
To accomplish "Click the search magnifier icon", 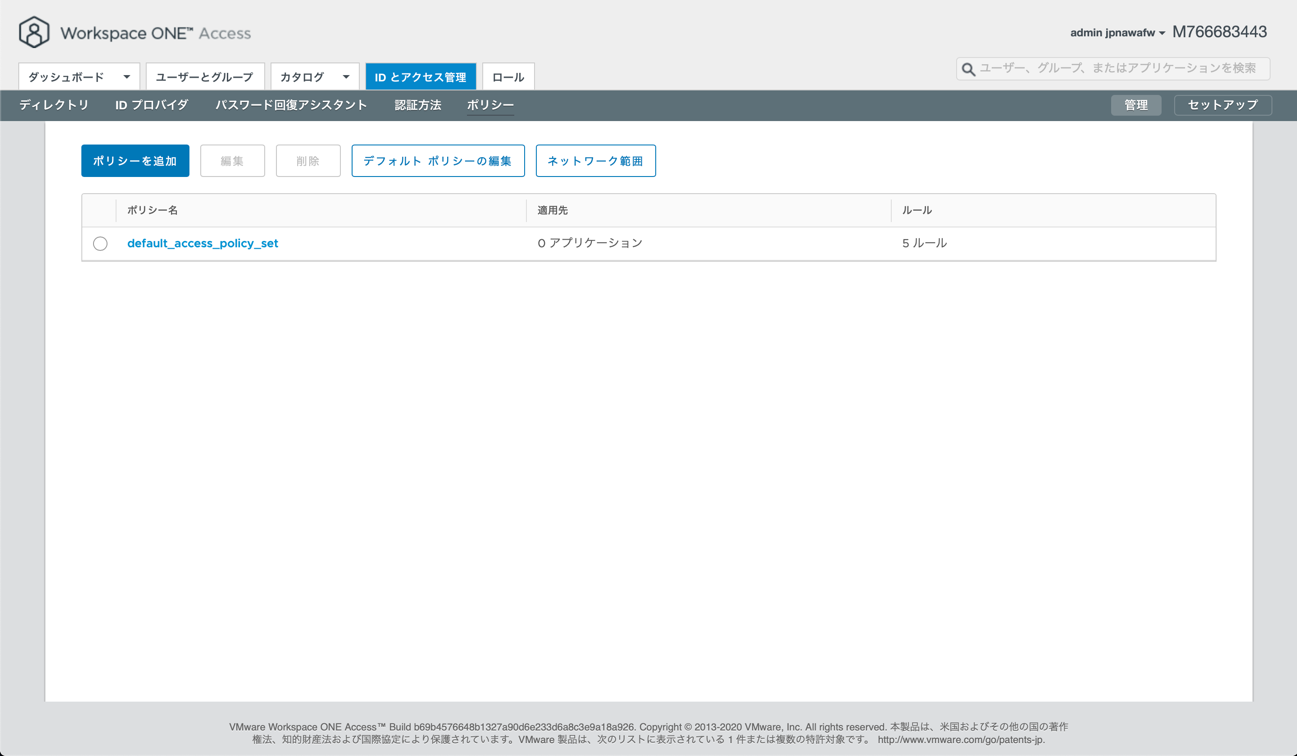I will click(968, 69).
